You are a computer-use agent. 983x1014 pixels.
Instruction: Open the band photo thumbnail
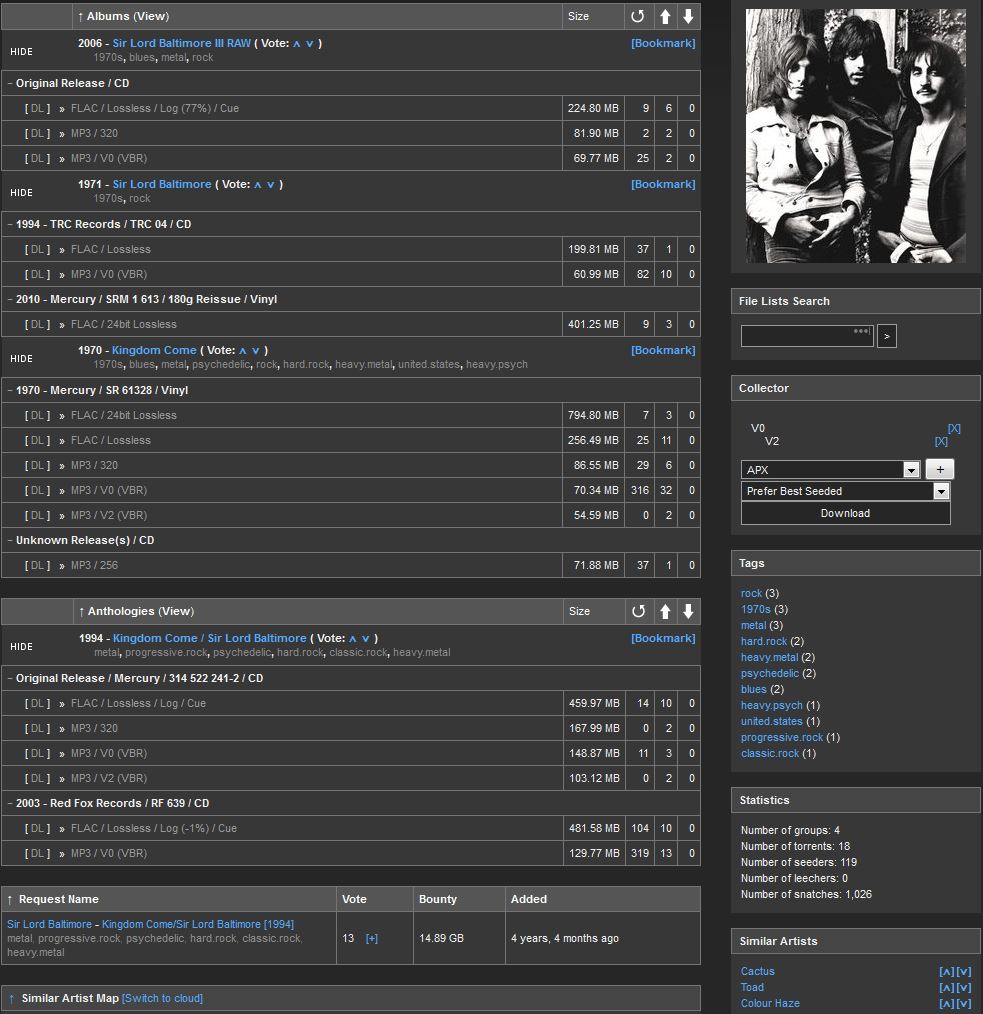click(856, 136)
